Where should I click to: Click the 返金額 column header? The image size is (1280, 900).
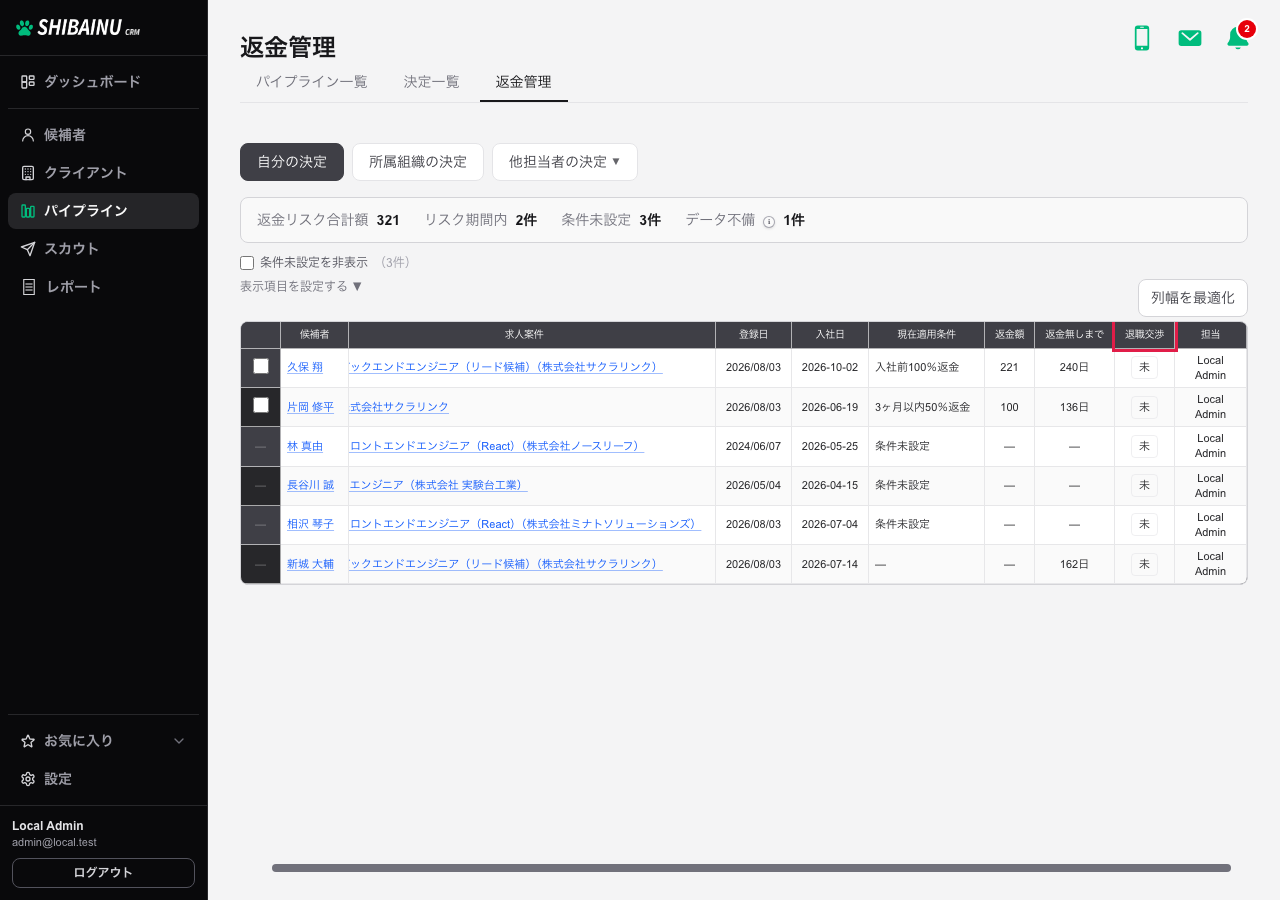pyautogui.click(x=1009, y=335)
